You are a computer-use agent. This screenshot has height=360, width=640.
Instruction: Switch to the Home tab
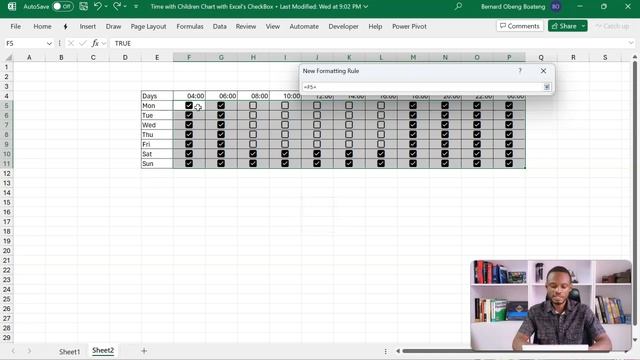pos(42,26)
